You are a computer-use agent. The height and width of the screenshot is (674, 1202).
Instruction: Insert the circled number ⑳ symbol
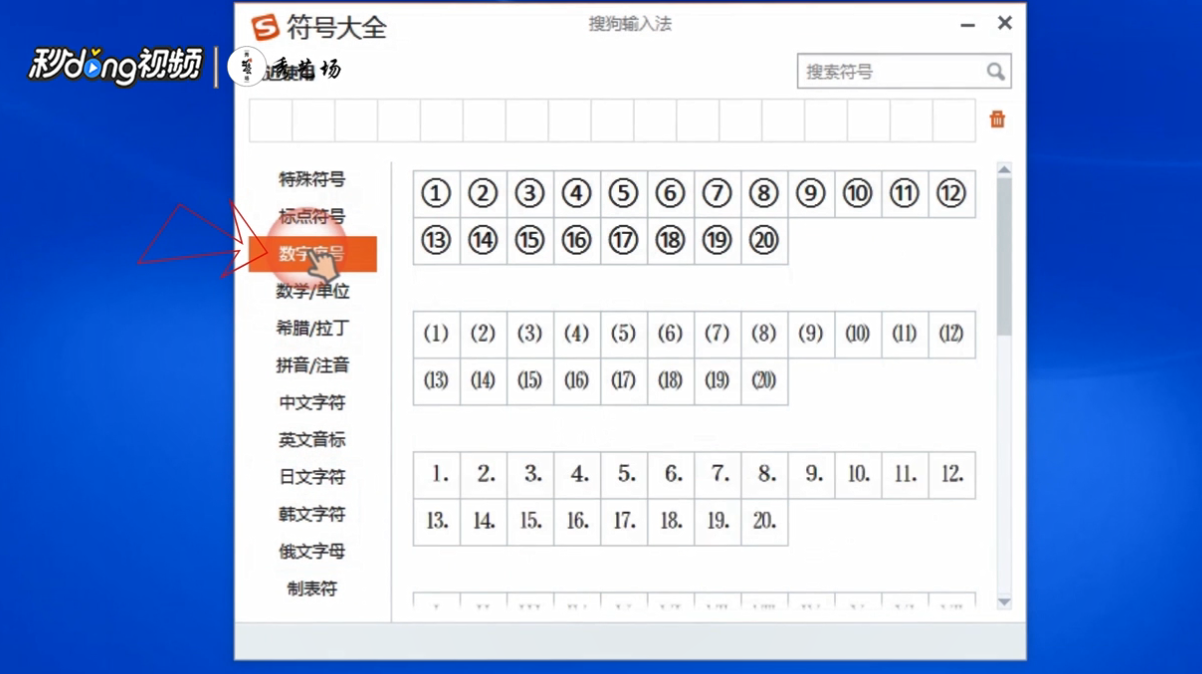[x=764, y=240]
